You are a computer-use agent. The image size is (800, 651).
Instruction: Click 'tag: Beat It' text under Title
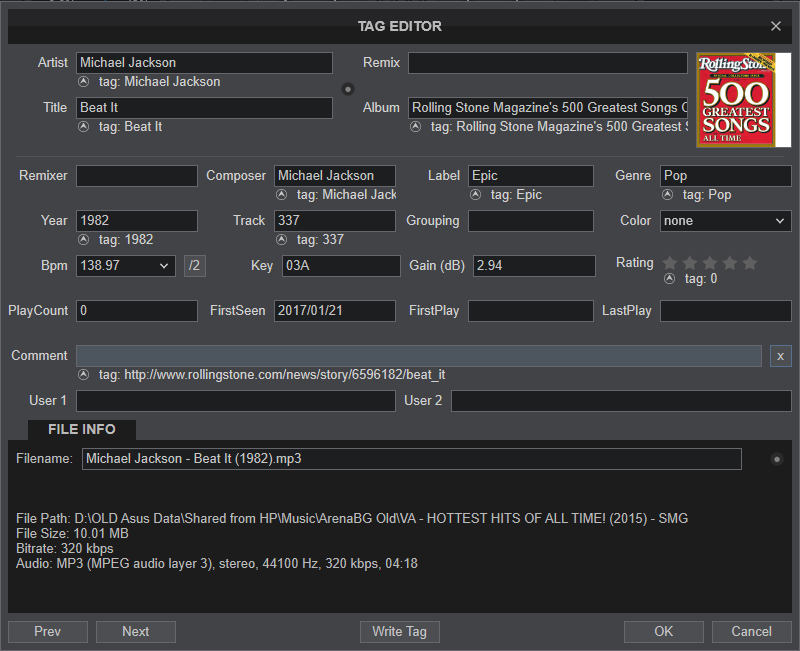[x=131, y=127]
